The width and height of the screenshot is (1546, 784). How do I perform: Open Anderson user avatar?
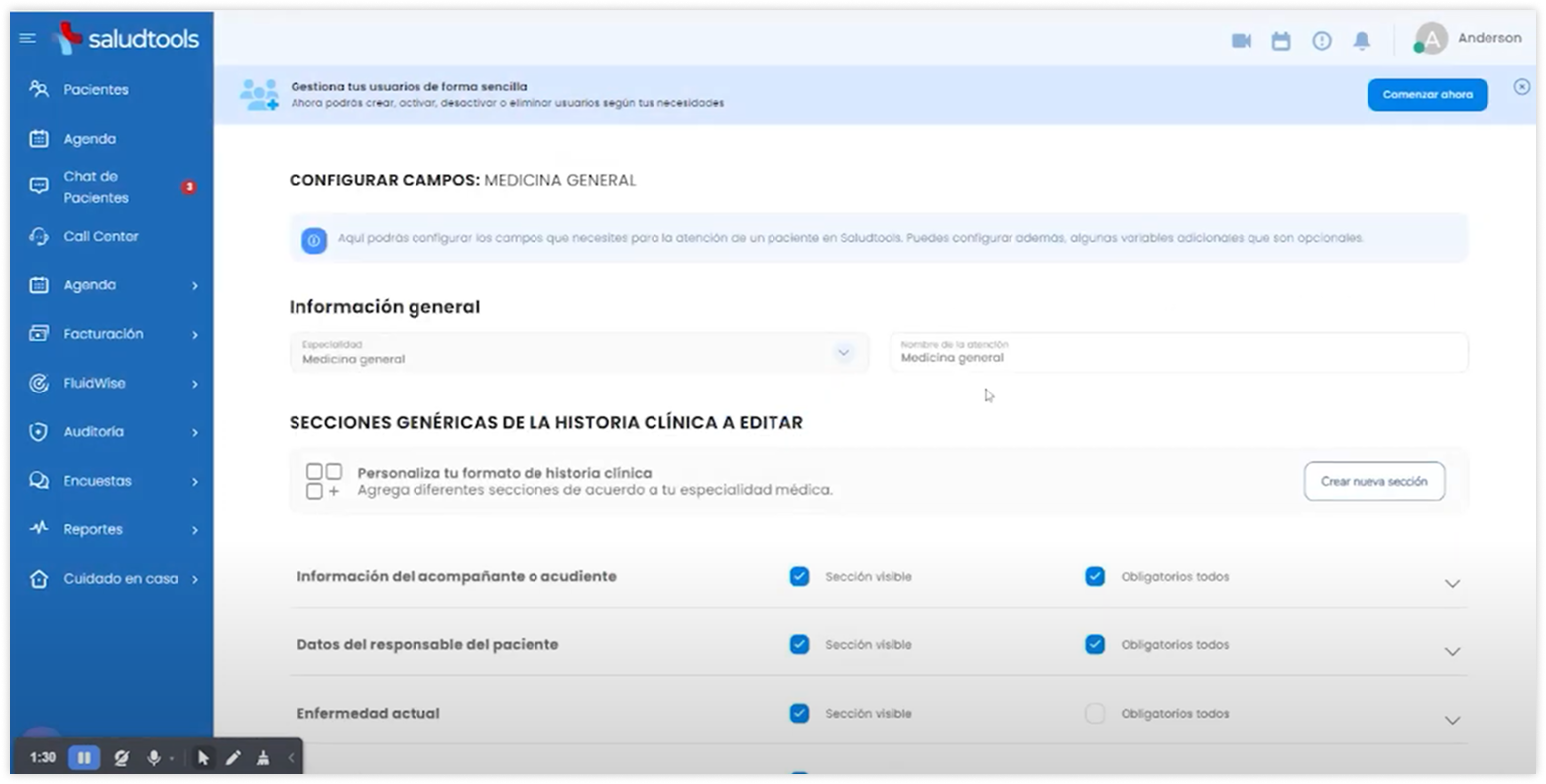(x=1431, y=39)
